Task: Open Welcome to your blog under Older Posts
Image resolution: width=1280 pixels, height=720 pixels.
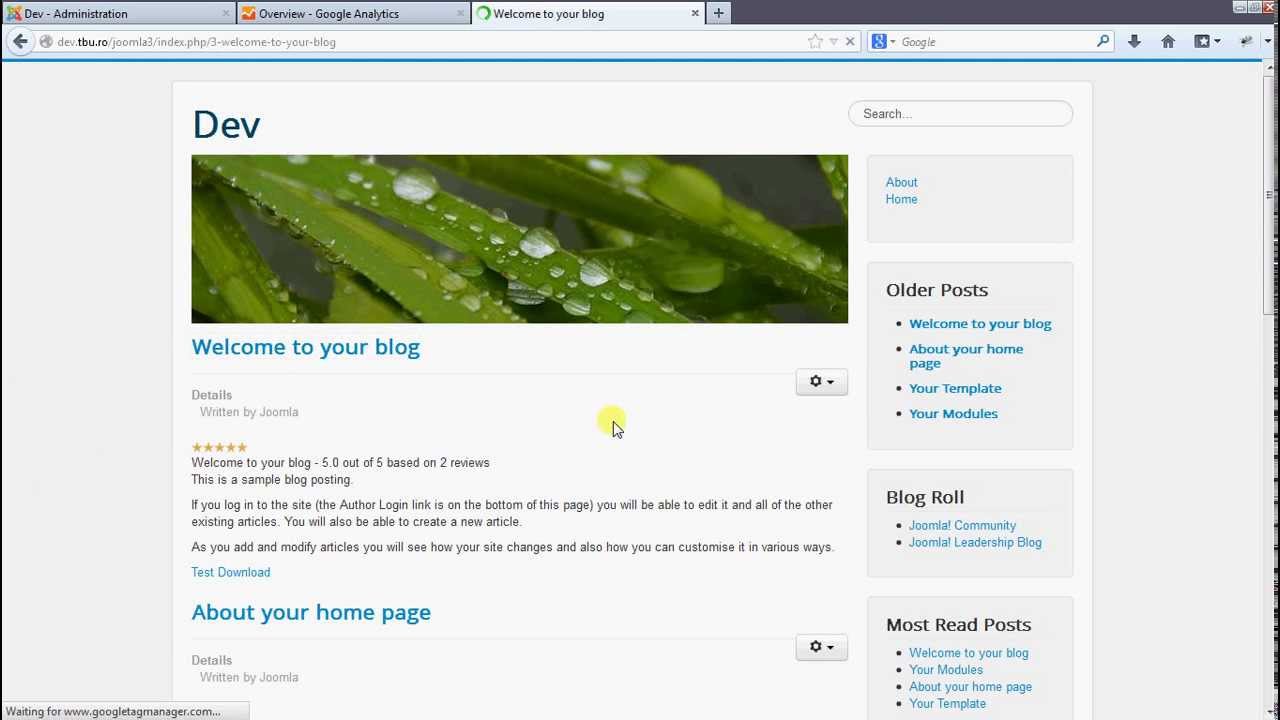Action: (980, 323)
